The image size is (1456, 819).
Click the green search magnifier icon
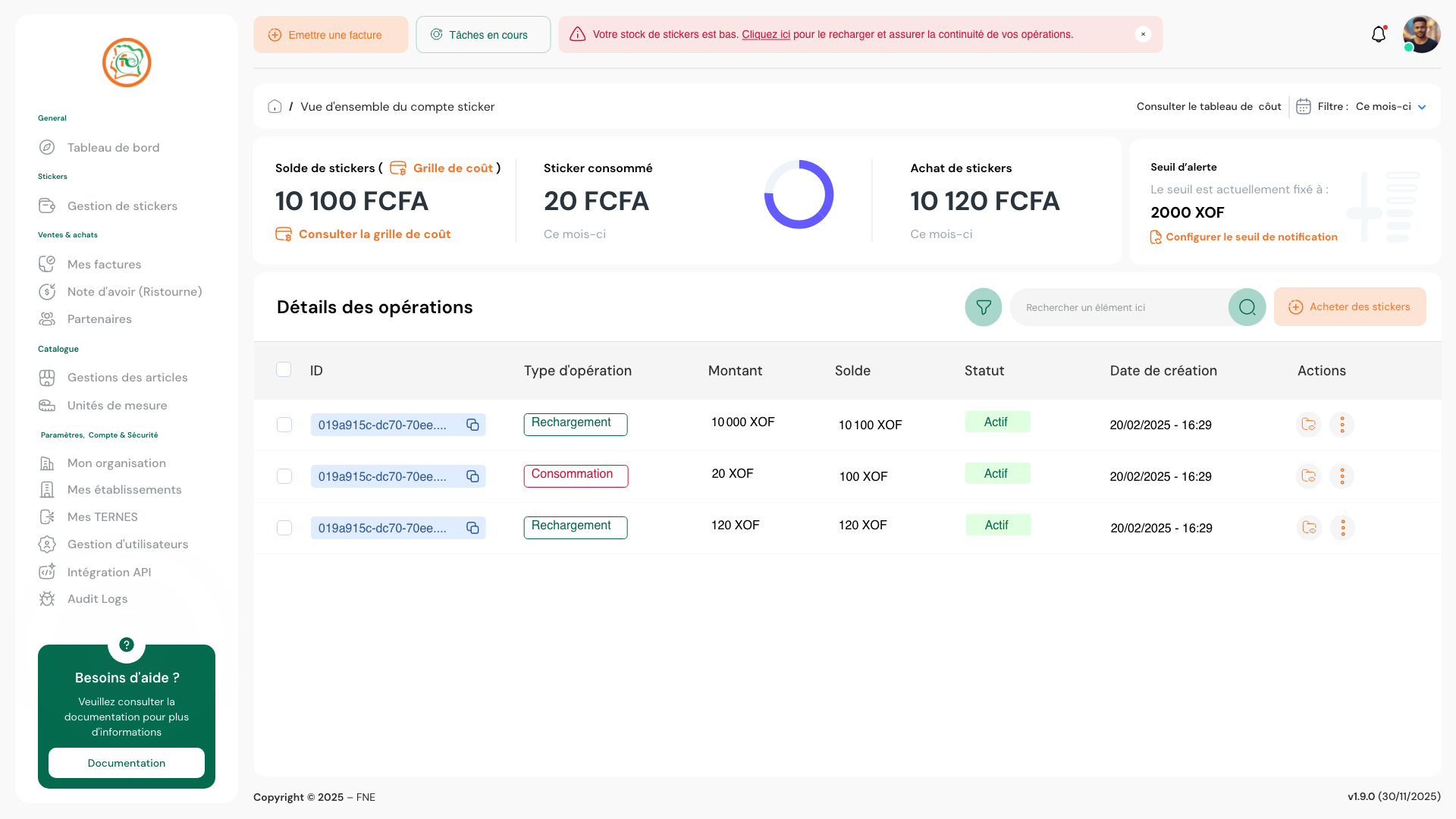[x=1247, y=307]
